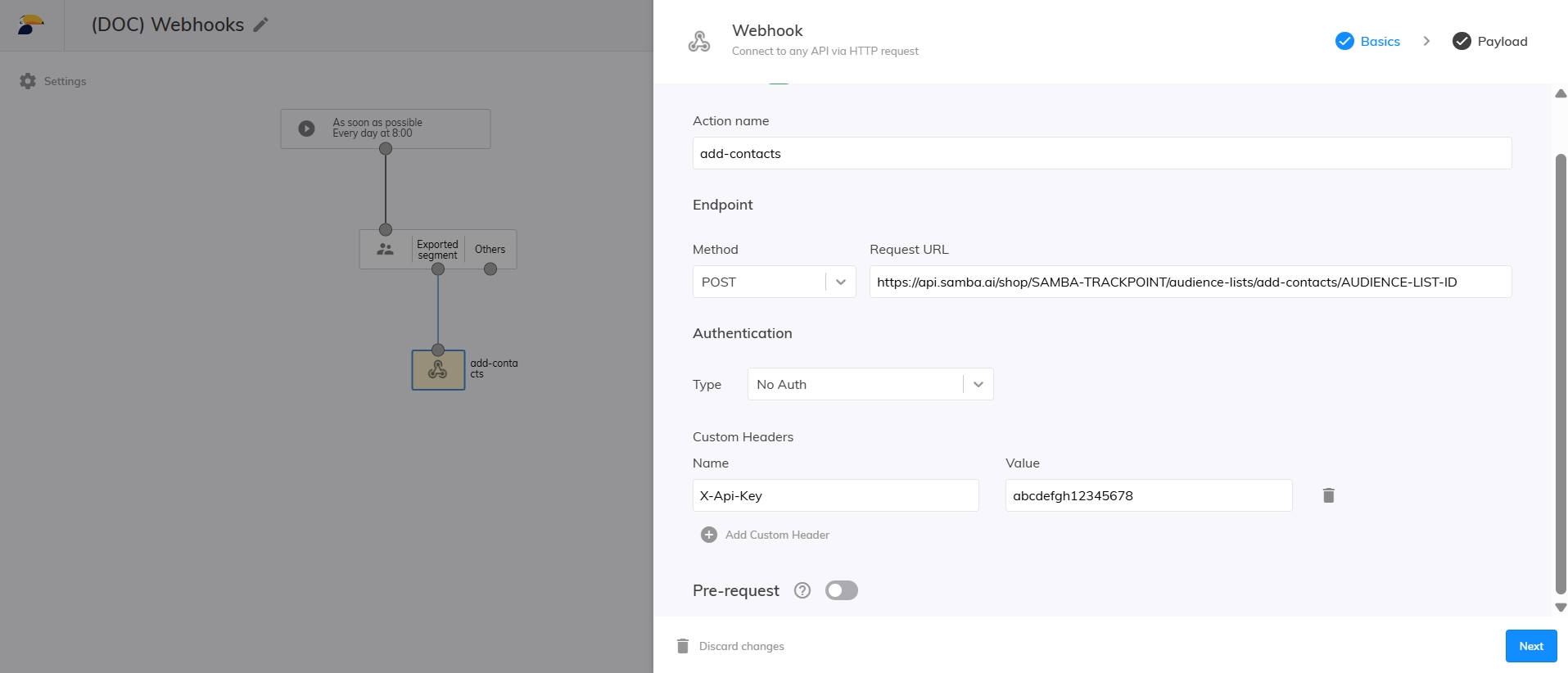This screenshot has width=1568, height=673.
Task: Click the Action name input field
Action: pyautogui.click(x=1101, y=153)
